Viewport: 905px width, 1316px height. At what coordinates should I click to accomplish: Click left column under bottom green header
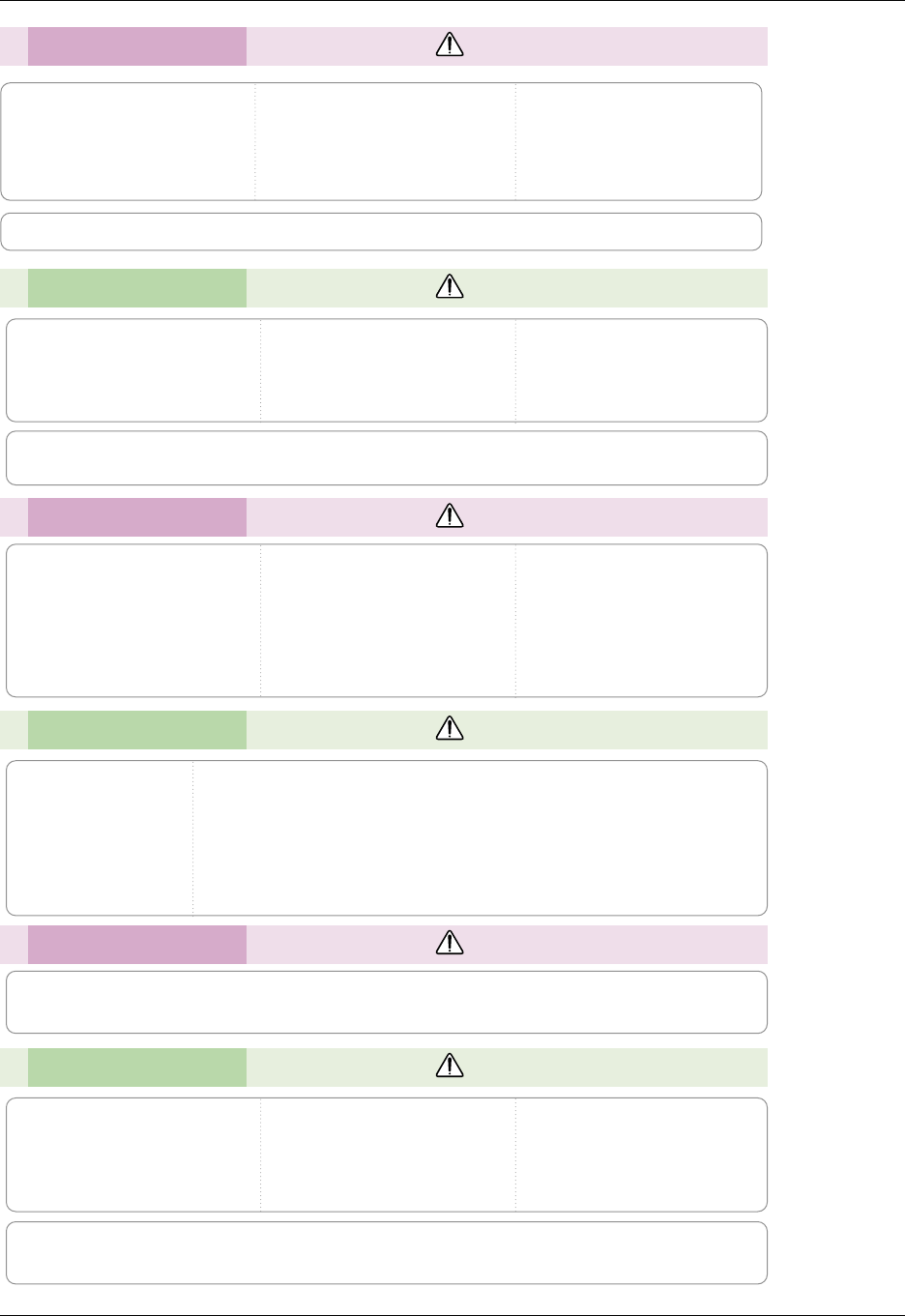tap(133, 1155)
